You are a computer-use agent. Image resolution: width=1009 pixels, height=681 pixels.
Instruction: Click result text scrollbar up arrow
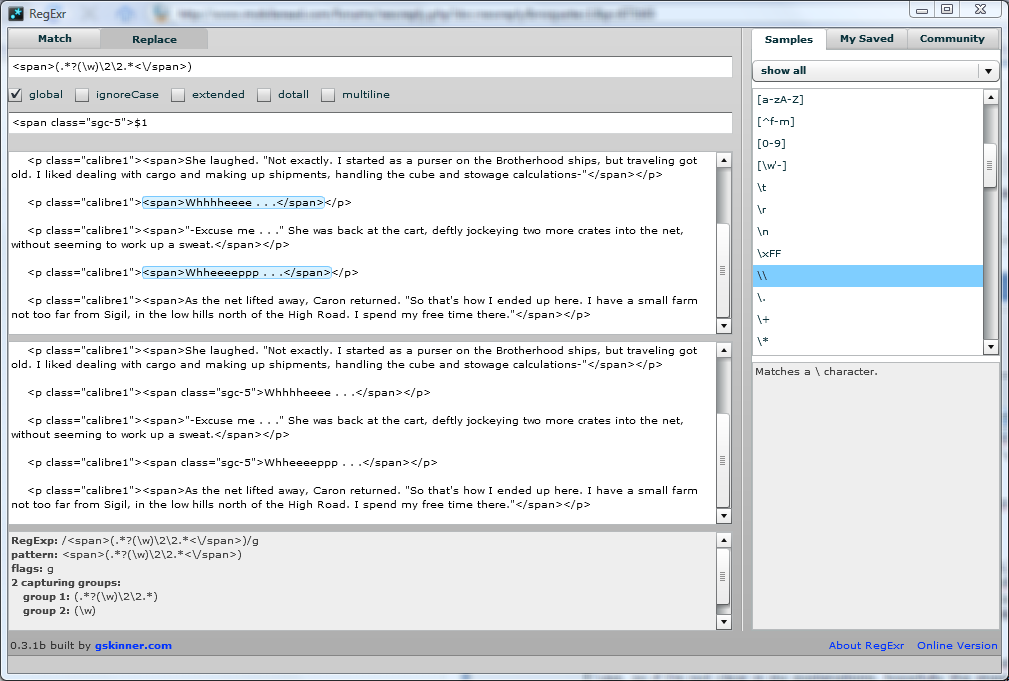coord(723,350)
